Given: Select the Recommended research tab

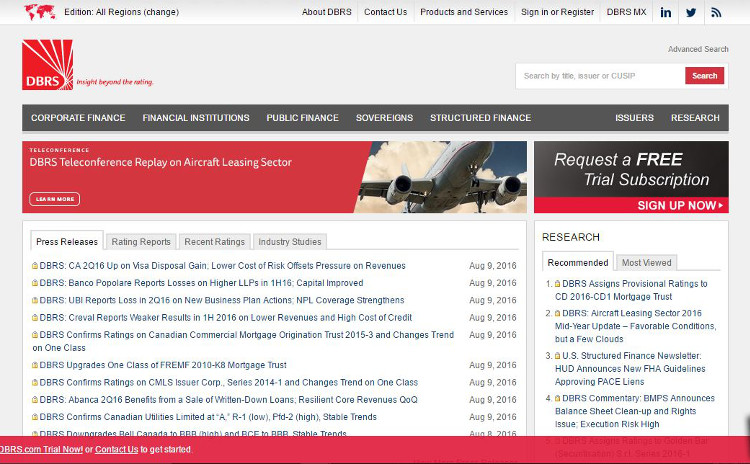Looking at the screenshot, I should tap(578, 263).
